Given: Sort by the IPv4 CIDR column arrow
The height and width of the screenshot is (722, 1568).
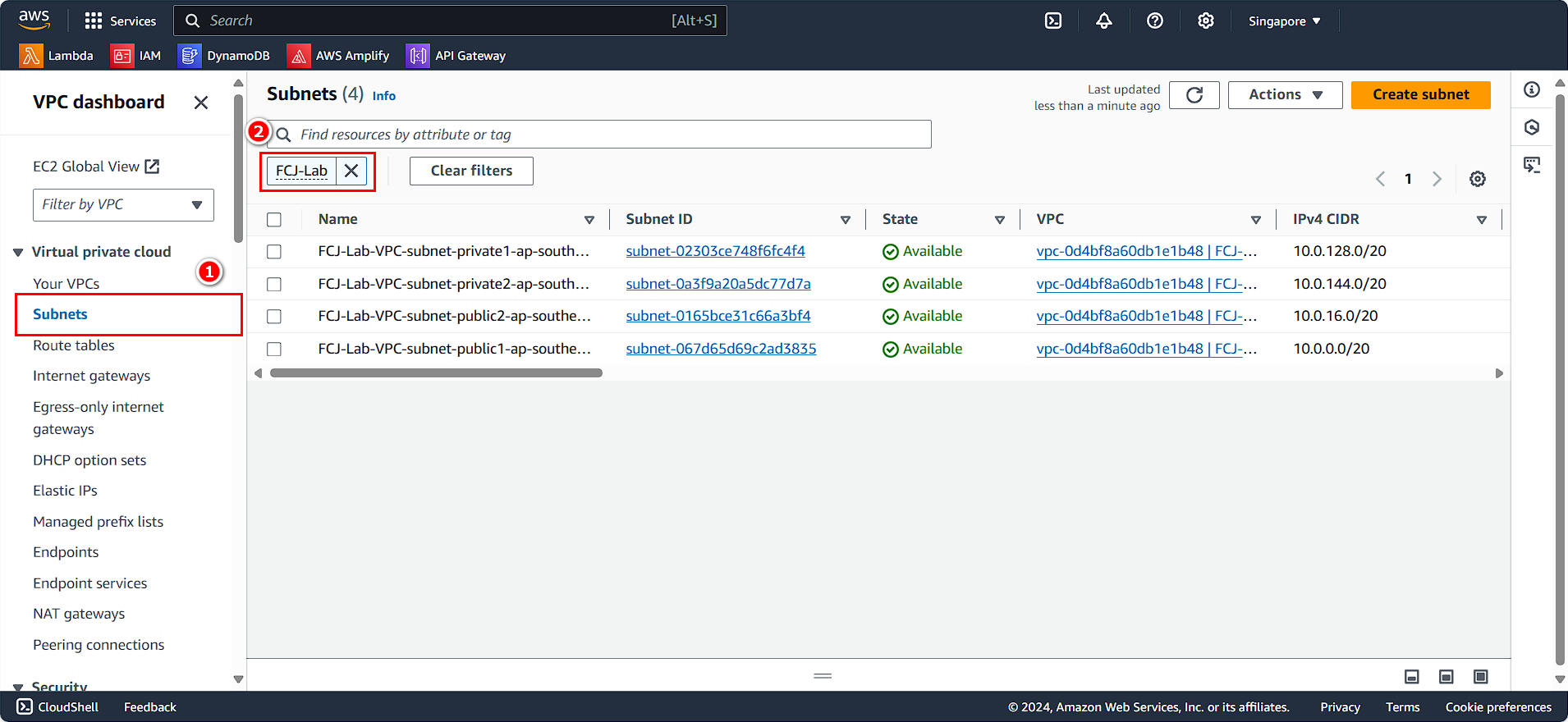Looking at the screenshot, I should pyautogui.click(x=1482, y=220).
